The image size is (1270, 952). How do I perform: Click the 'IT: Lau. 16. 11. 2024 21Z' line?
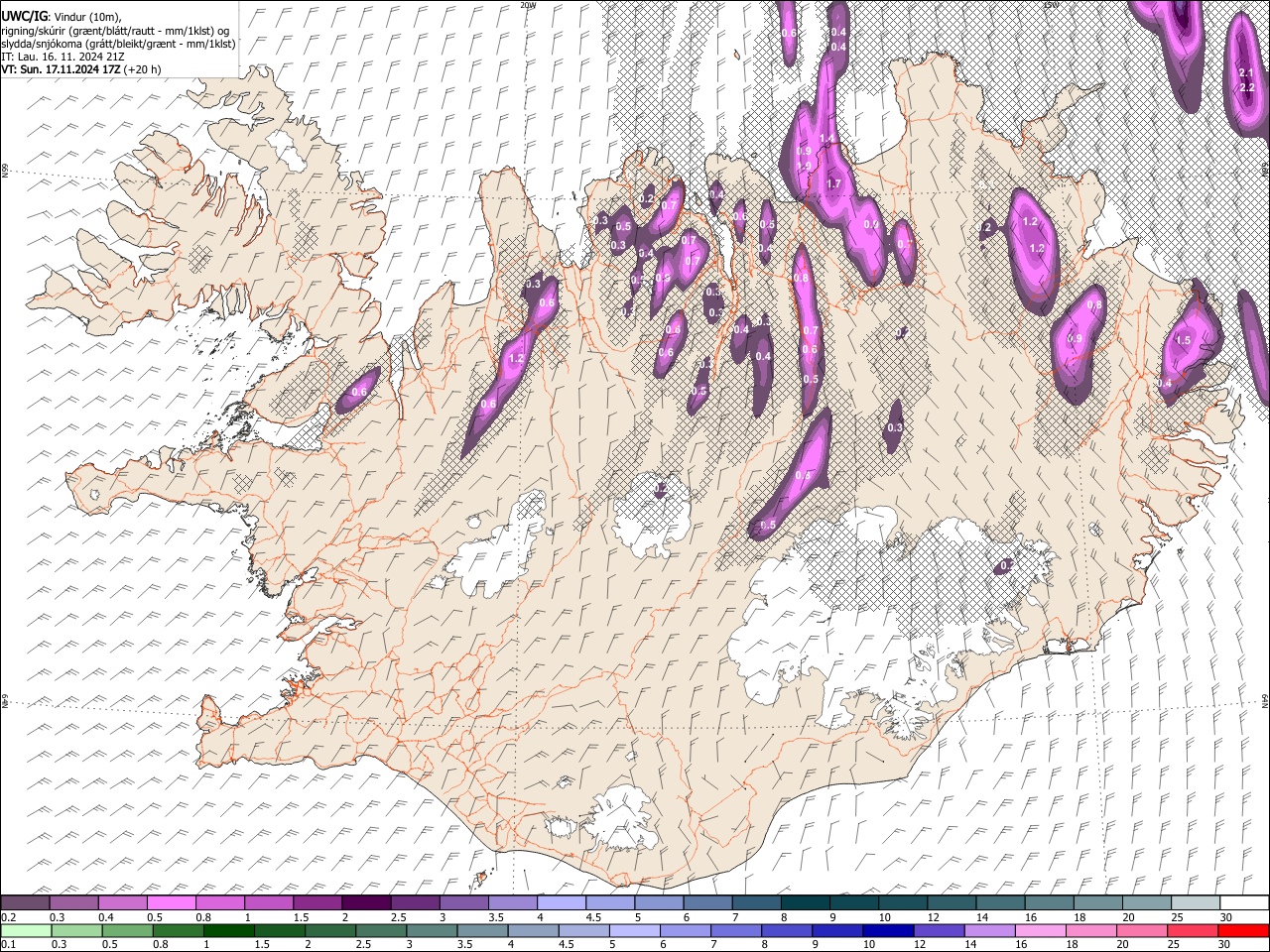(61, 58)
